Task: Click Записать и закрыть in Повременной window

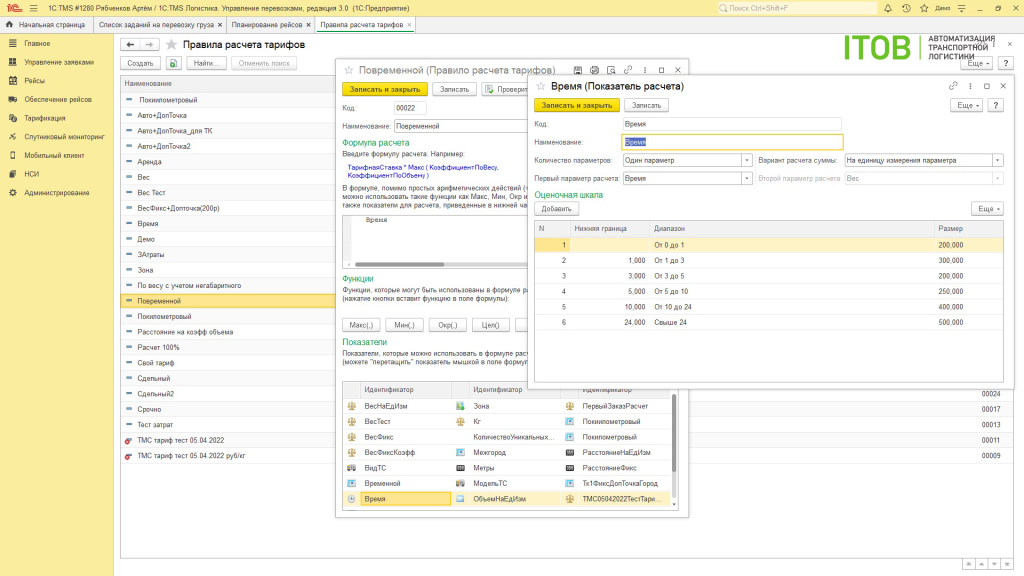Action: tap(385, 89)
